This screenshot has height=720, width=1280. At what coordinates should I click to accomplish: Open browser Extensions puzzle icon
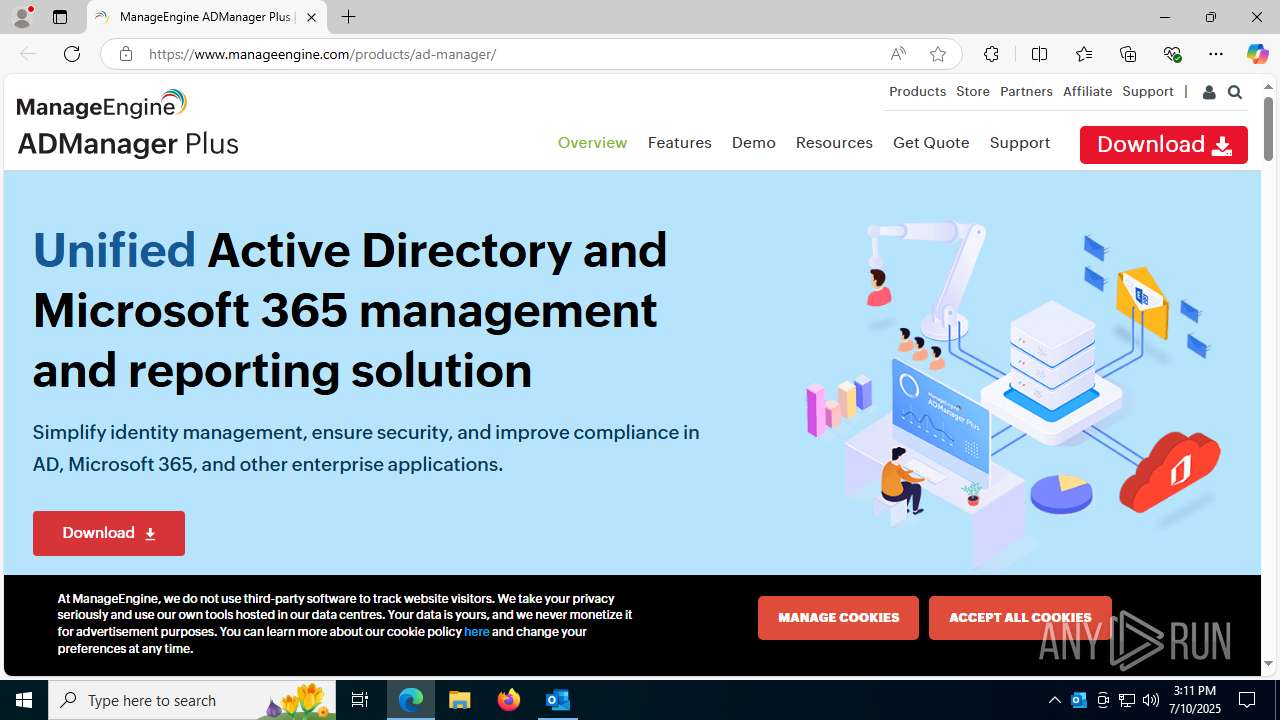click(991, 54)
